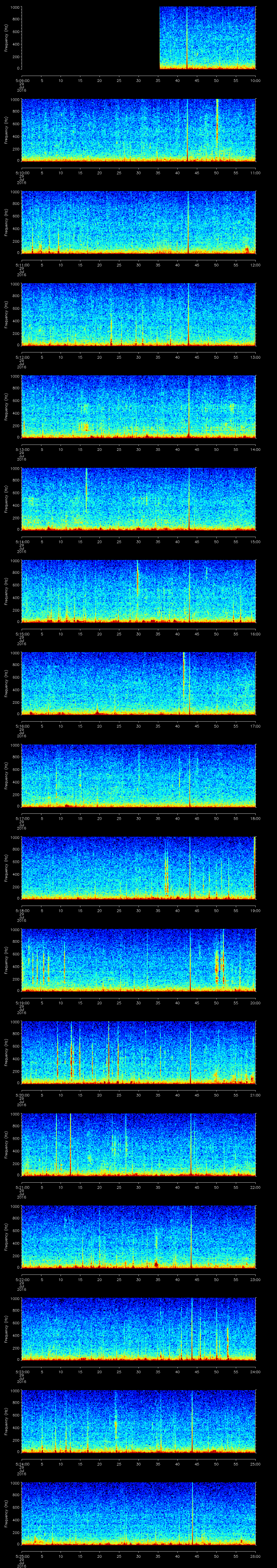The height and width of the screenshot is (1568, 277).
Task: Select the 5:10:00 time axis label
Action: pyautogui.click(x=22, y=173)
